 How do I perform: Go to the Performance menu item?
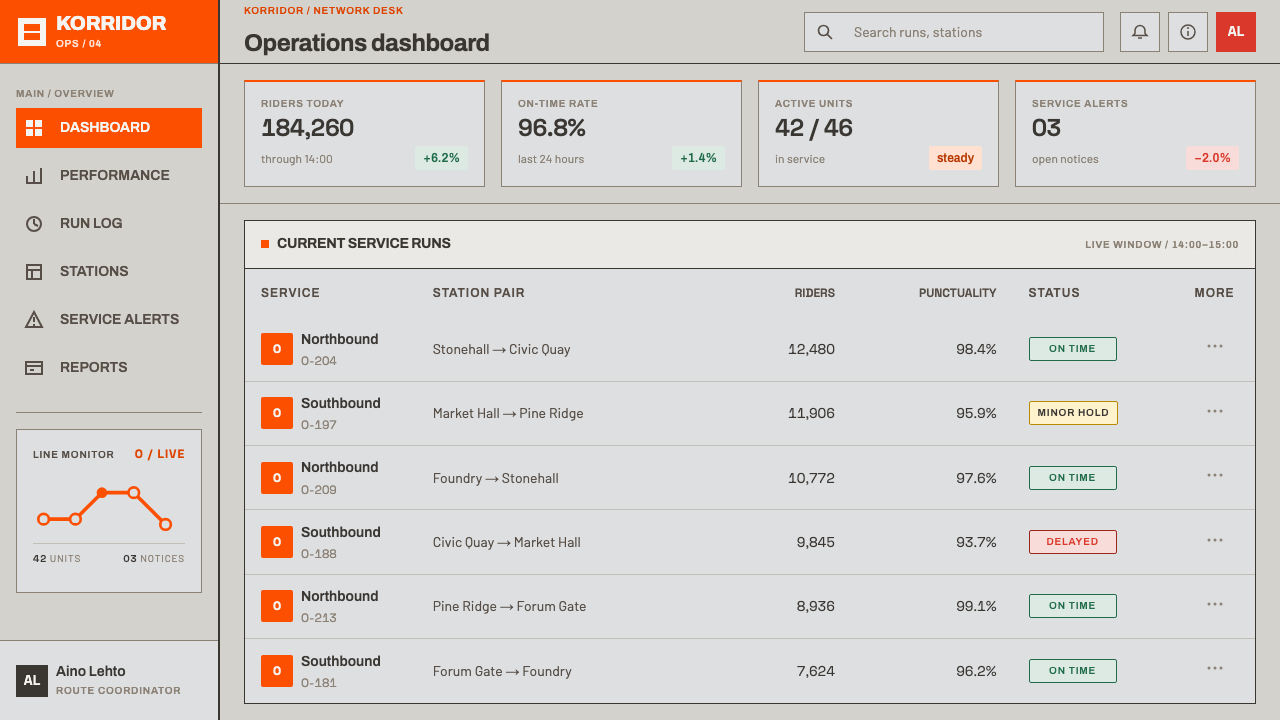pos(109,176)
